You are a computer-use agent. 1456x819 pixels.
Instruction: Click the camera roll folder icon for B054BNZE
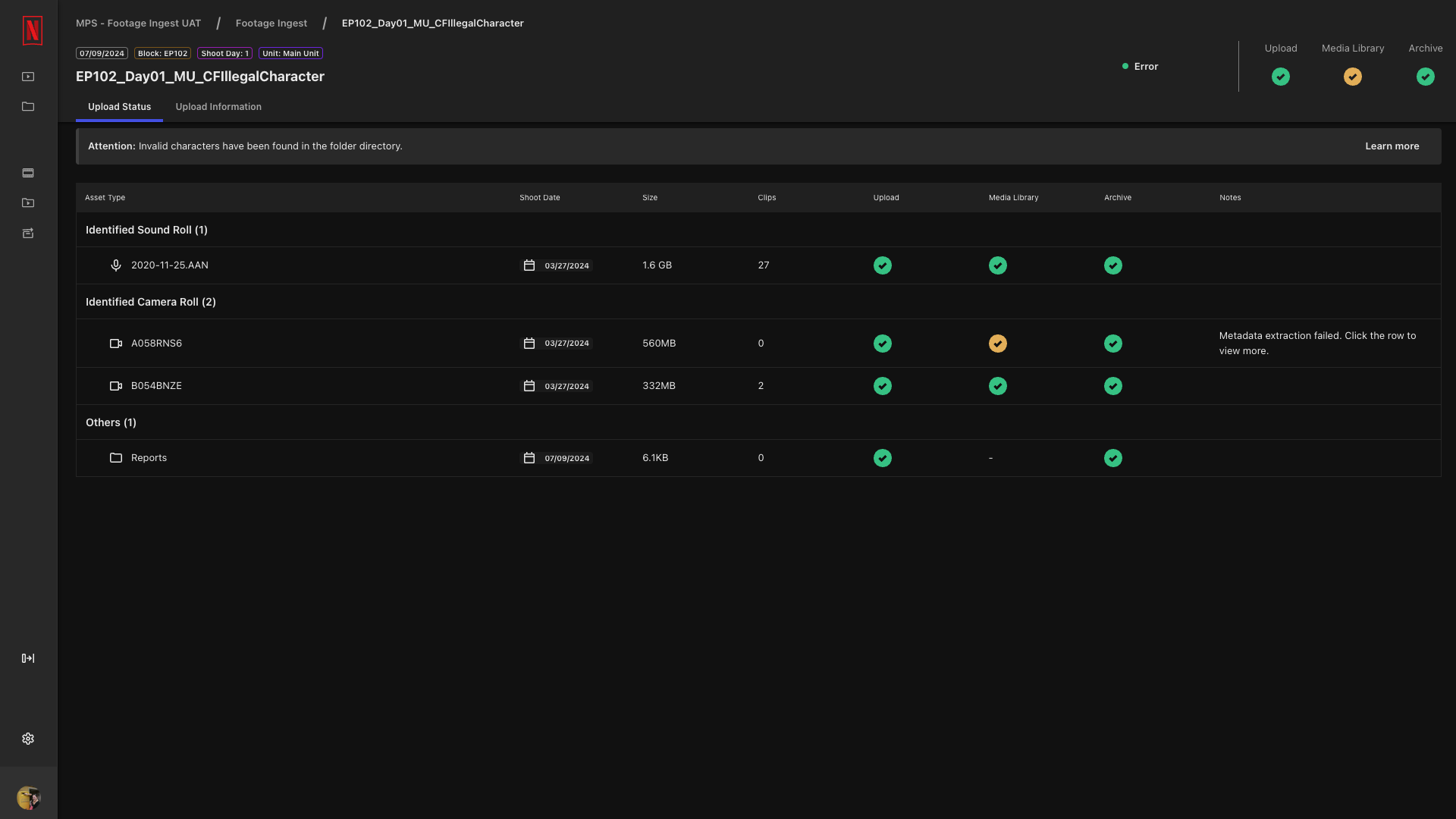[115, 386]
